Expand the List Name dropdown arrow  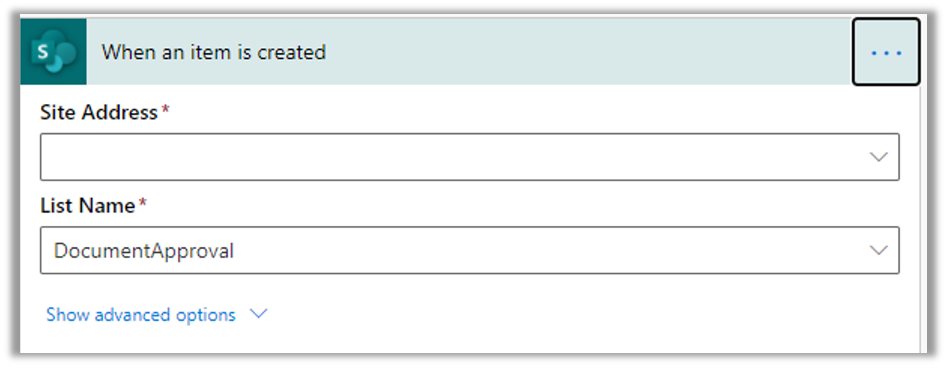pos(878,250)
